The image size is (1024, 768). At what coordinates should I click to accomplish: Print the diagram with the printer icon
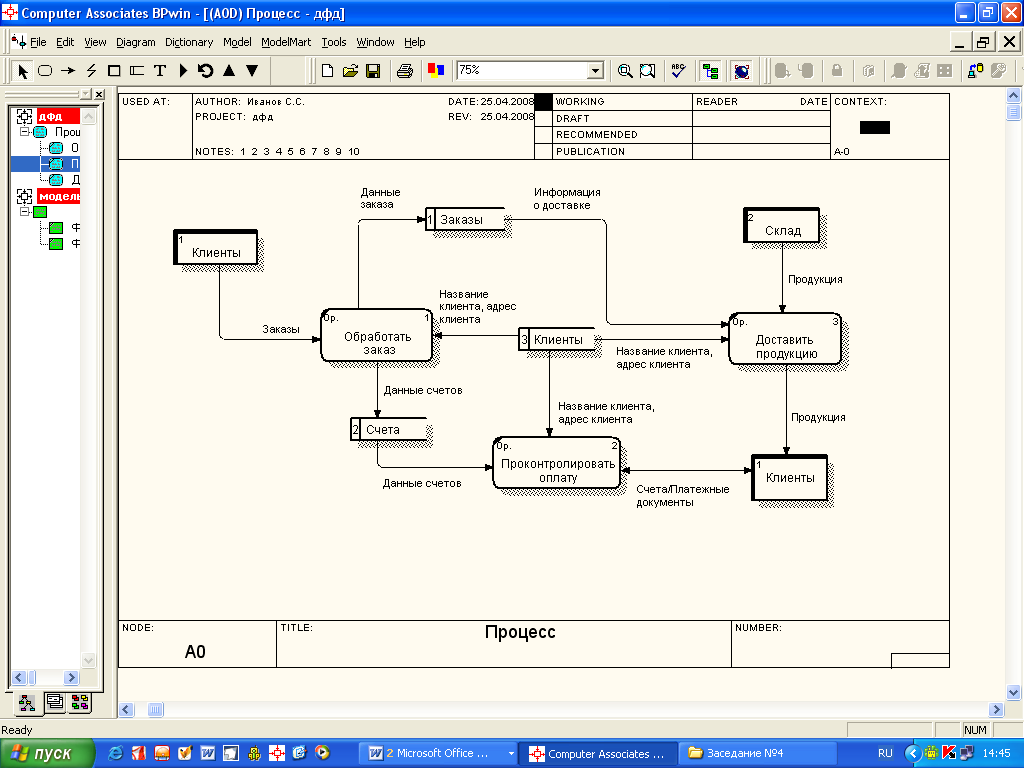click(x=405, y=71)
